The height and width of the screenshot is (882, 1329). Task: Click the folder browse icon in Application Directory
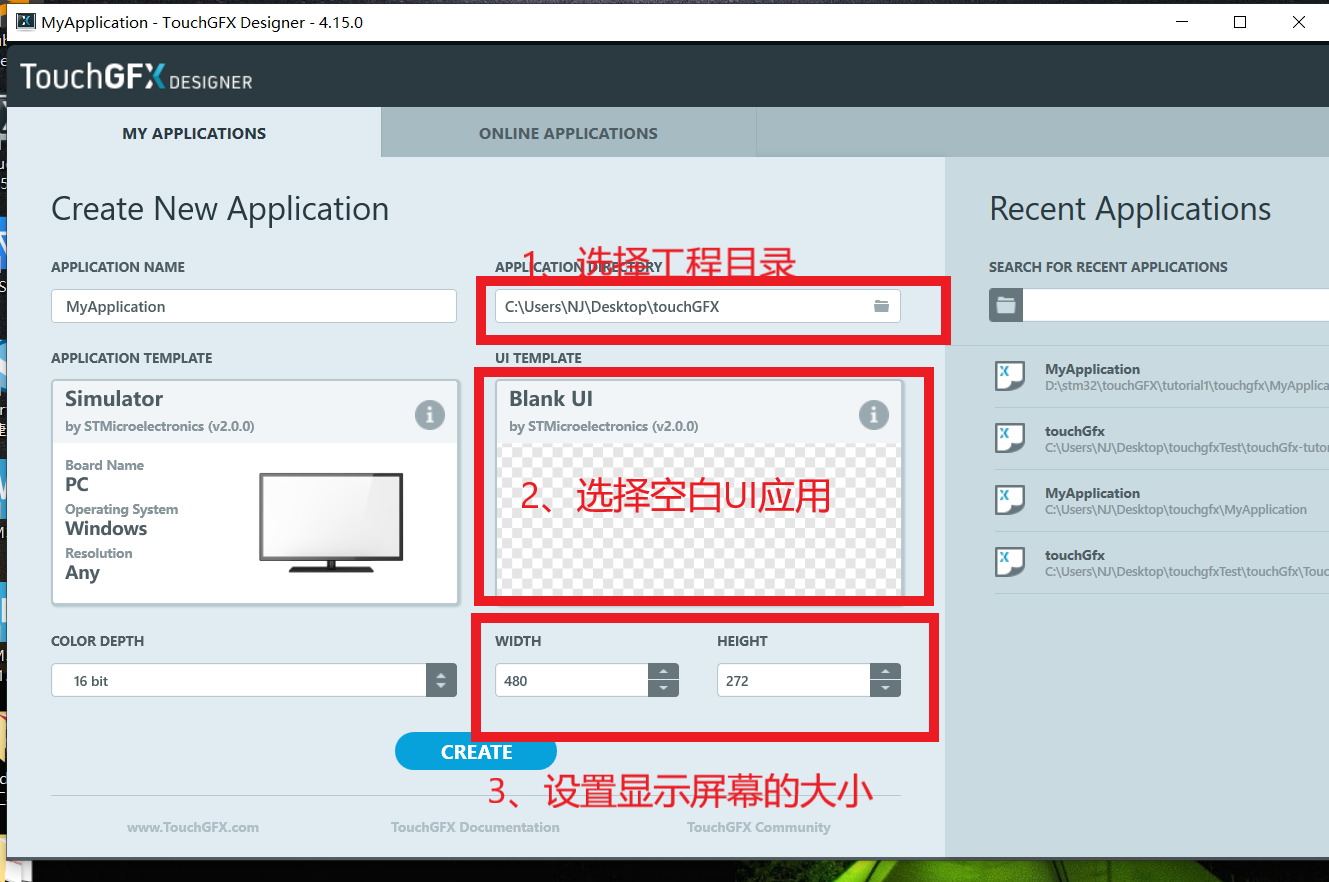882,306
